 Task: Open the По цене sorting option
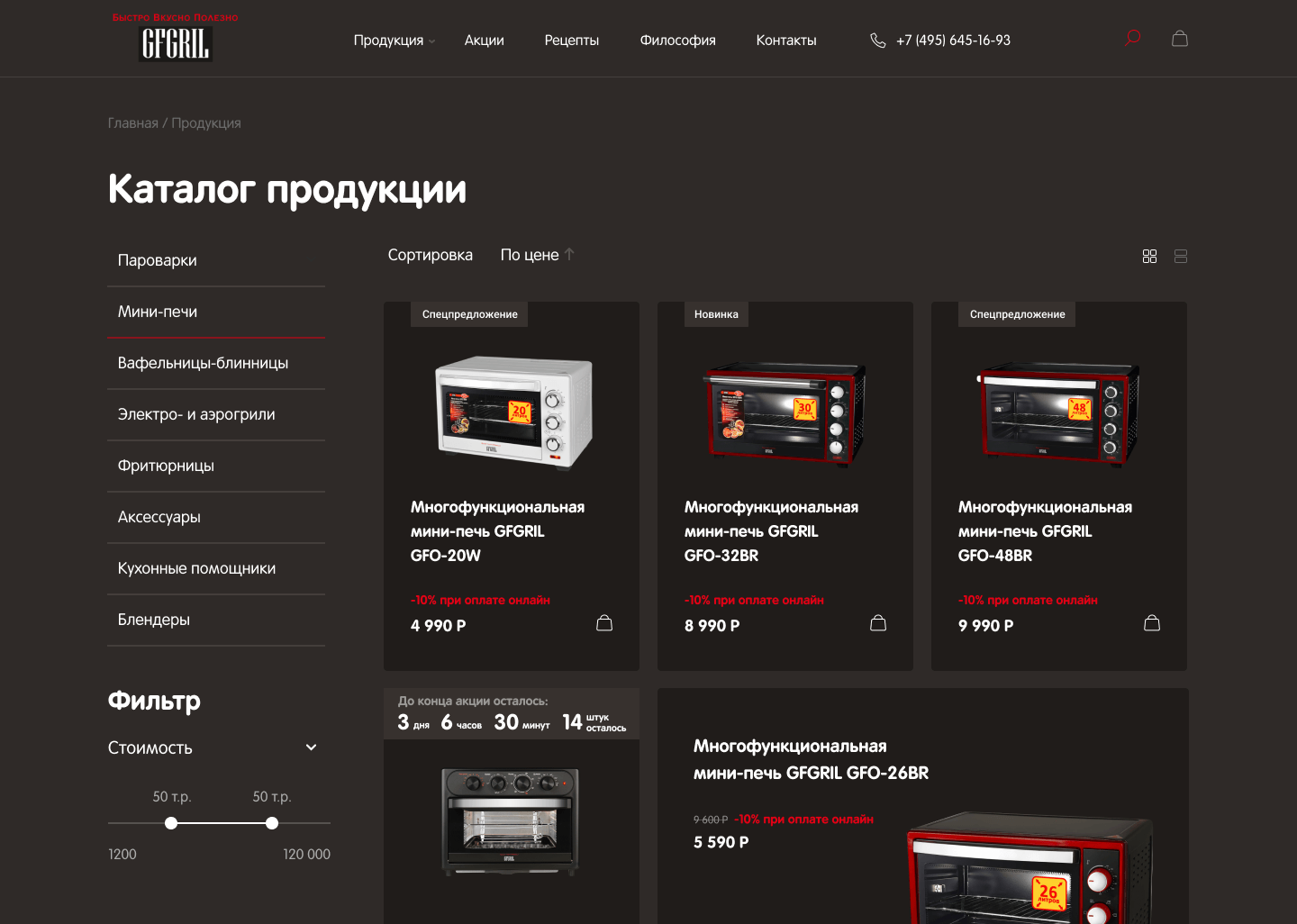tap(530, 255)
